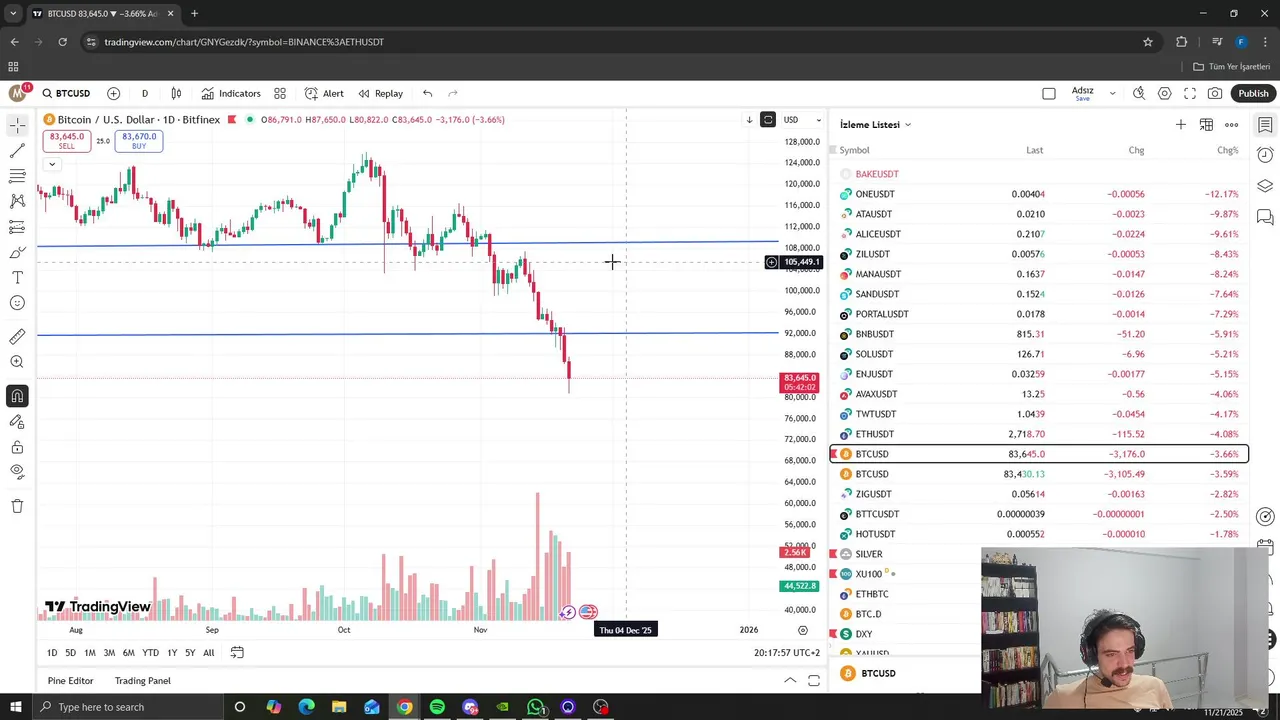Add symbol to watchlist
This screenshot has width=1280, height=720.
click(x=1181, y=124)
